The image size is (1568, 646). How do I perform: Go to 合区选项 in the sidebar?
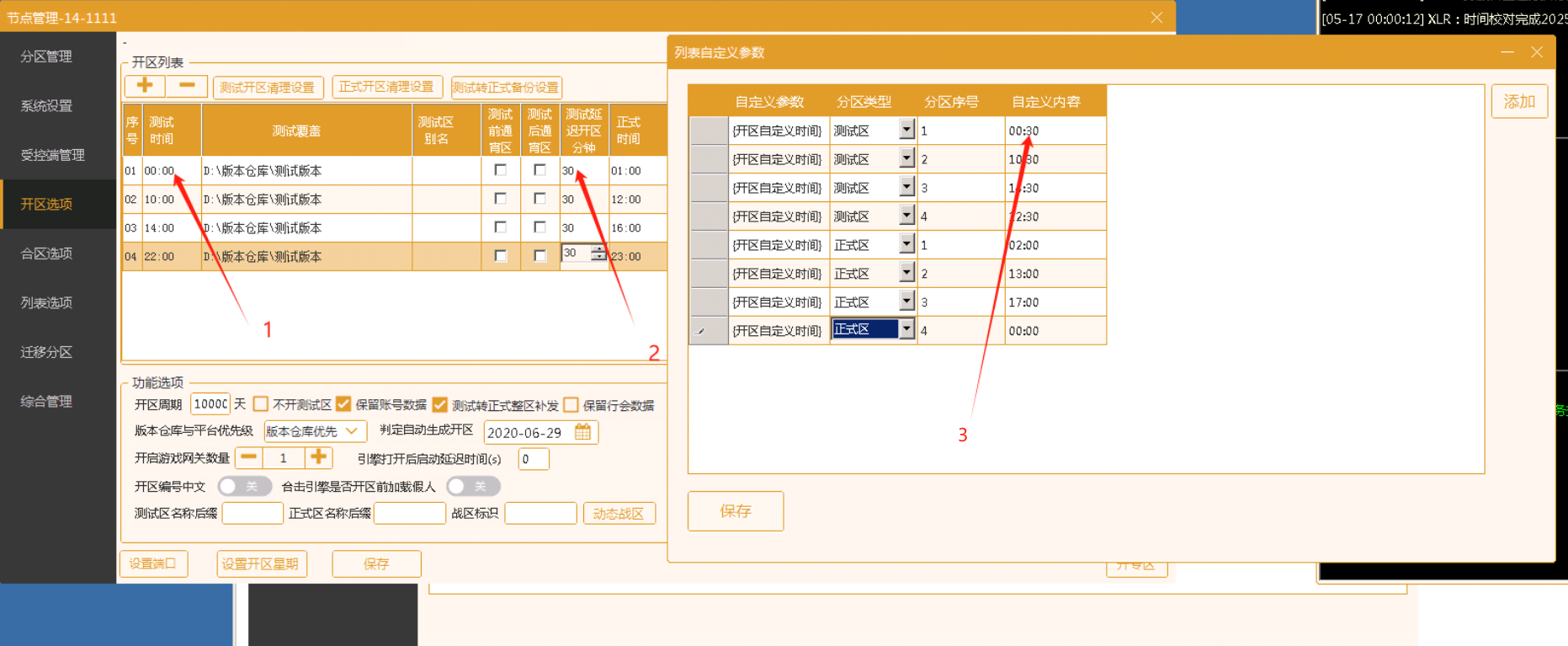47,254
